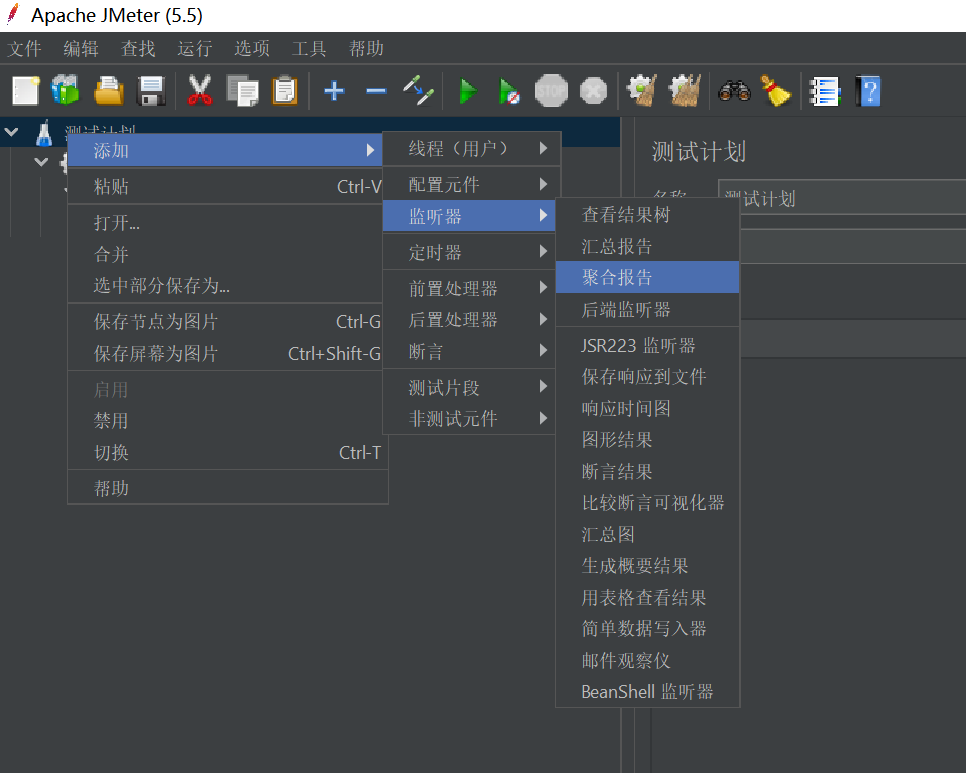Select JSR223 监听器 entry
This screenshot has width=966, height=773.
click(647, 345)
